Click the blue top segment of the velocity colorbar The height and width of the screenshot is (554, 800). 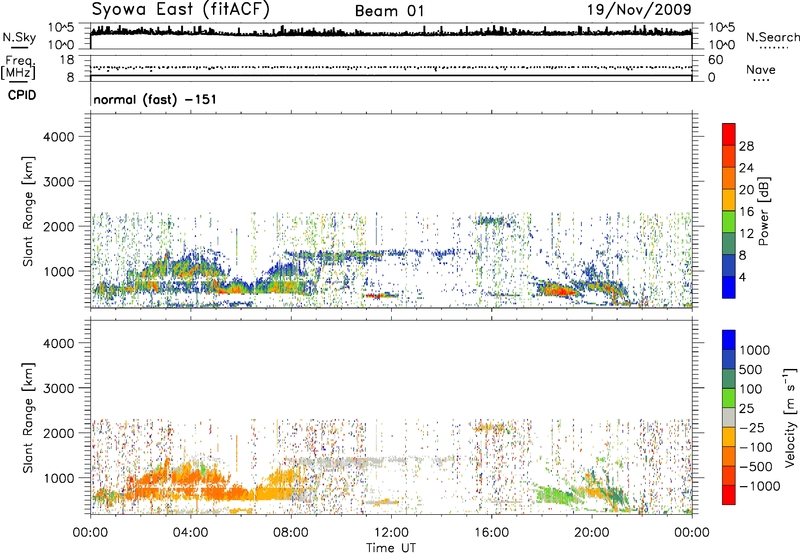[729, 340]
